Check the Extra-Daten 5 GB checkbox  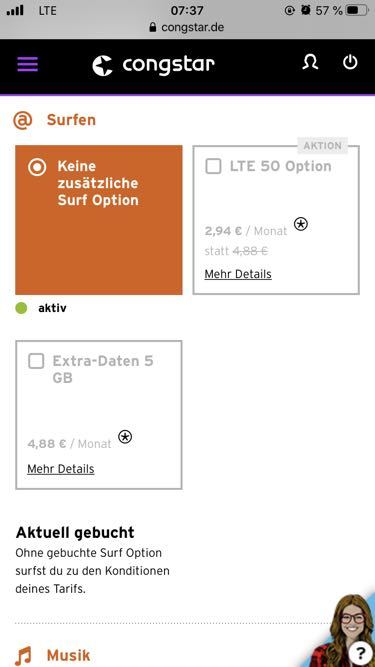coord(36,361)
